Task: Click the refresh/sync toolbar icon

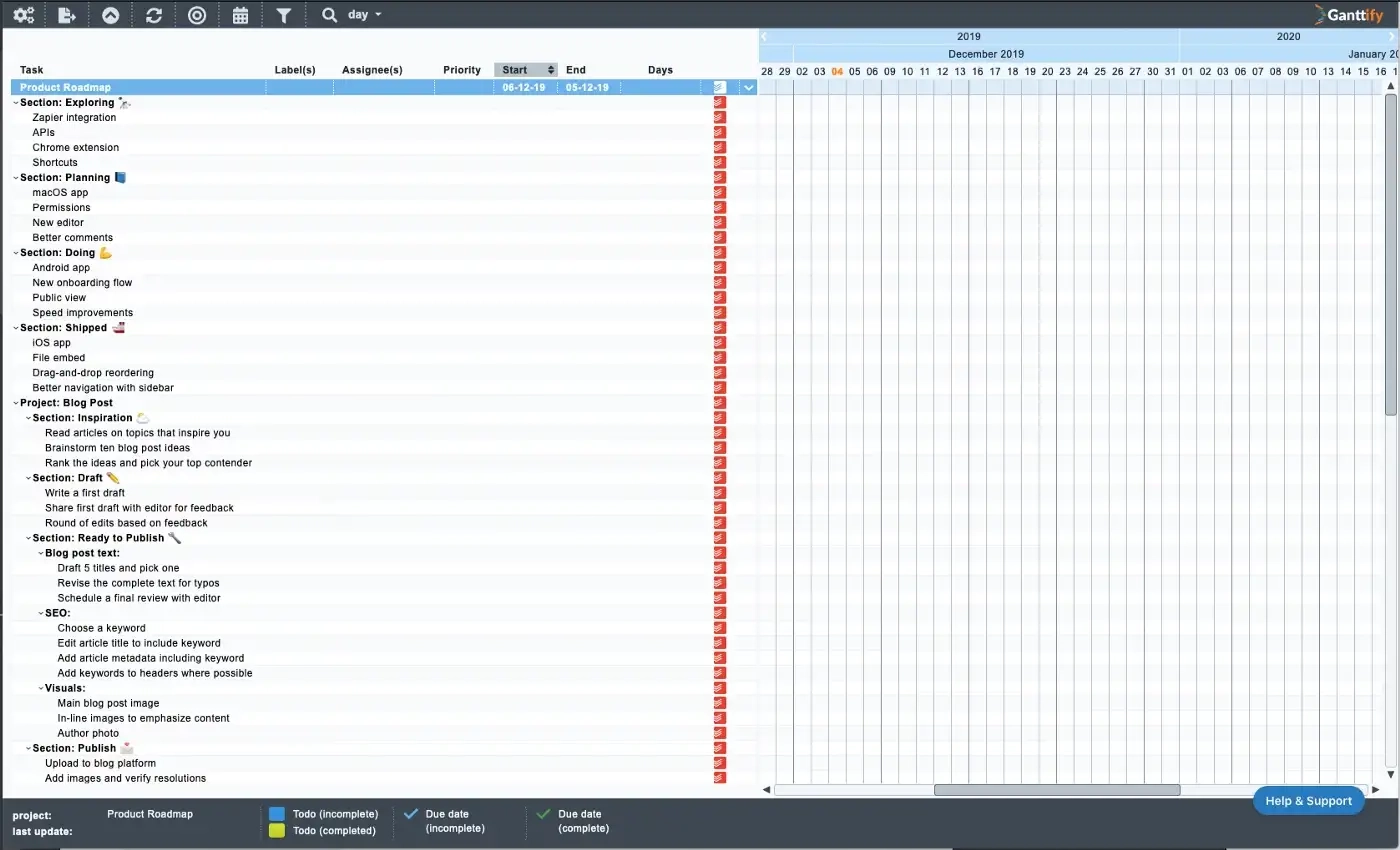Action: tap(153, 14)
